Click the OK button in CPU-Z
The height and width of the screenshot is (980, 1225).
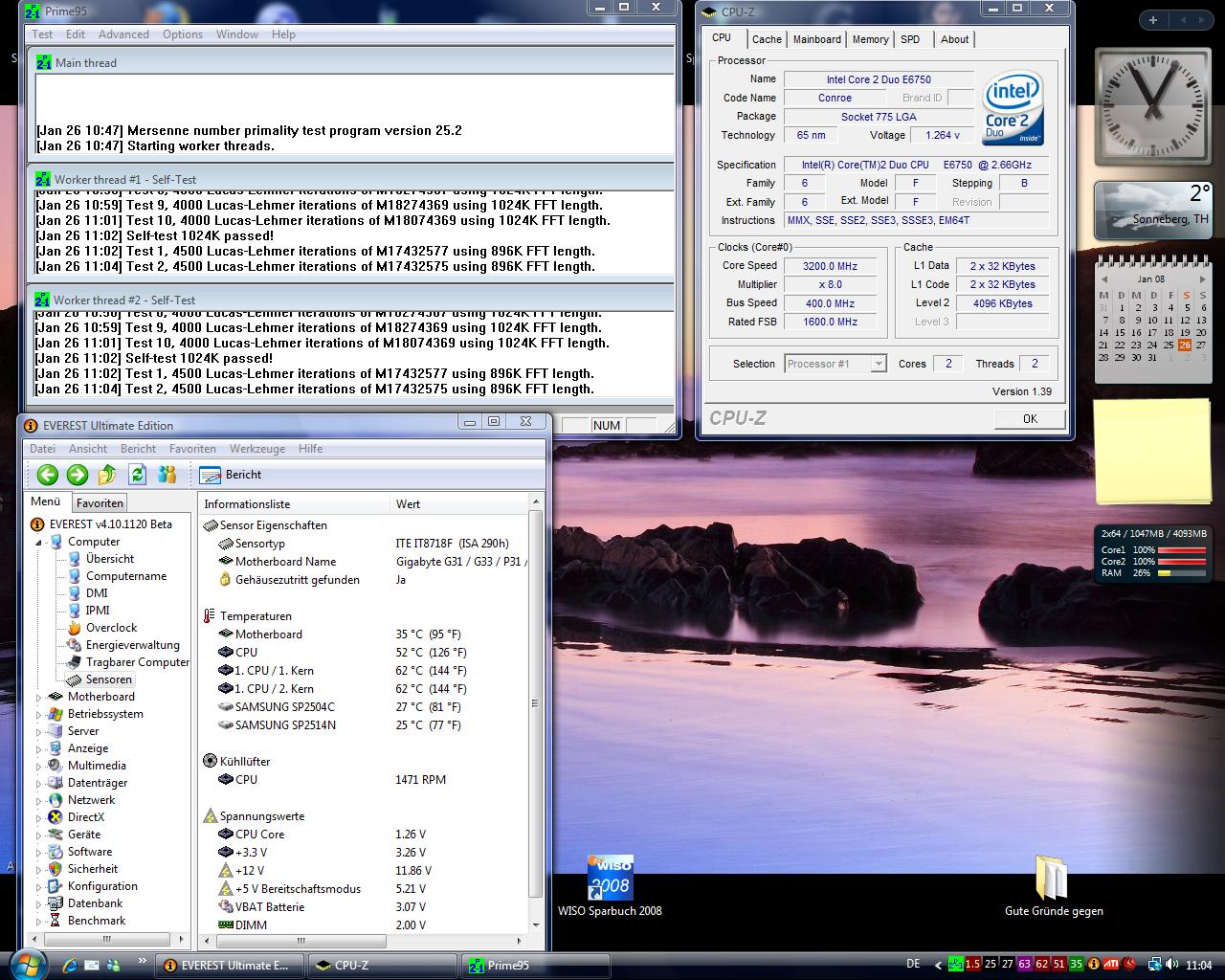1030,418
